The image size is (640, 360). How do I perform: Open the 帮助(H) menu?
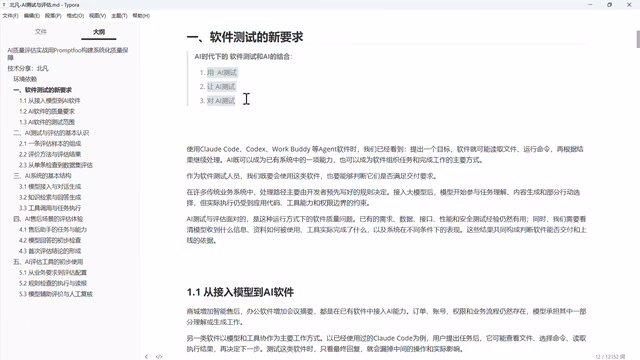pos(141,16)
